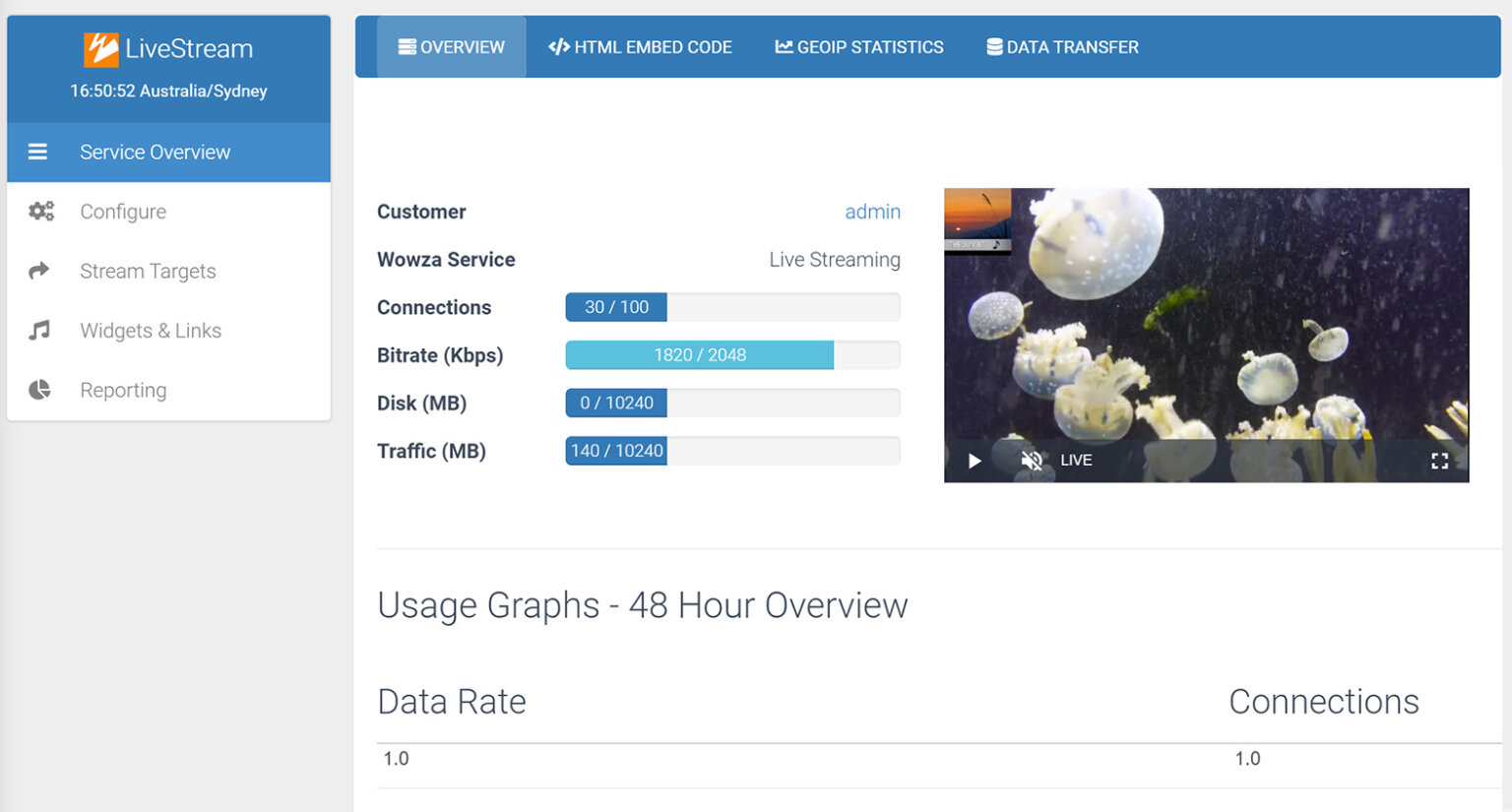This screenshot has width=1512, height=812.
Task: Open Stream Targets in the sidebar
Action: pyautogui.click(x=148, y=272)
